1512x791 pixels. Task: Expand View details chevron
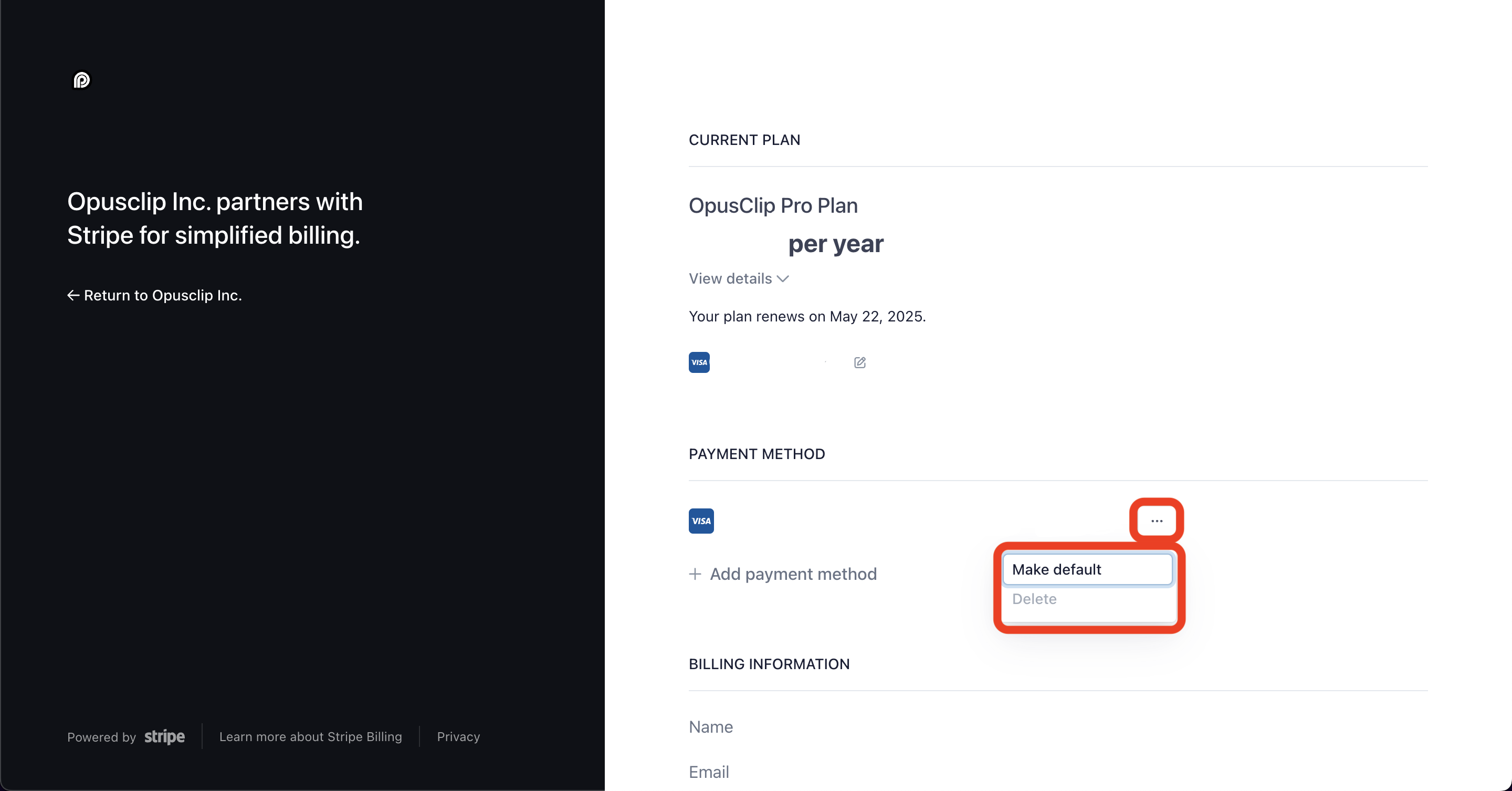pyautogui.click(x=782, y=279)
